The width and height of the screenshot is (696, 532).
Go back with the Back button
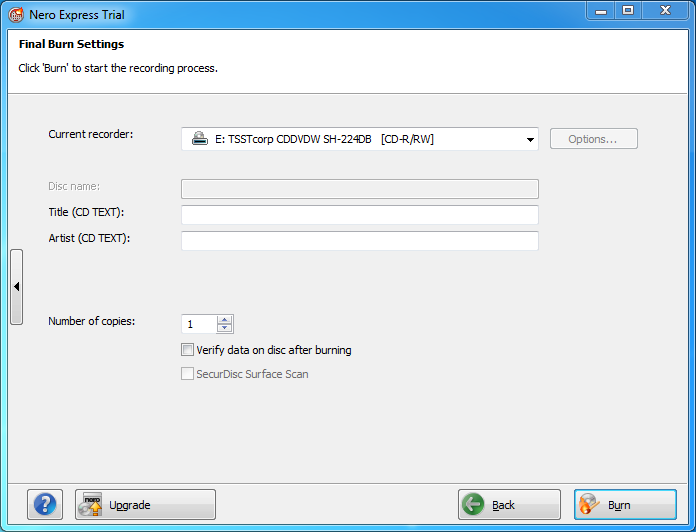(509, 504)
